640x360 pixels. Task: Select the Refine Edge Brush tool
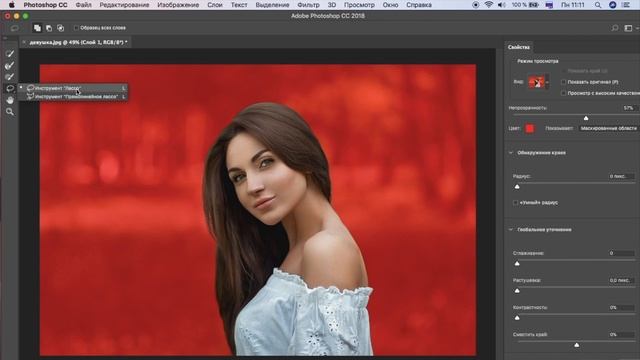[x=10, y=65]
